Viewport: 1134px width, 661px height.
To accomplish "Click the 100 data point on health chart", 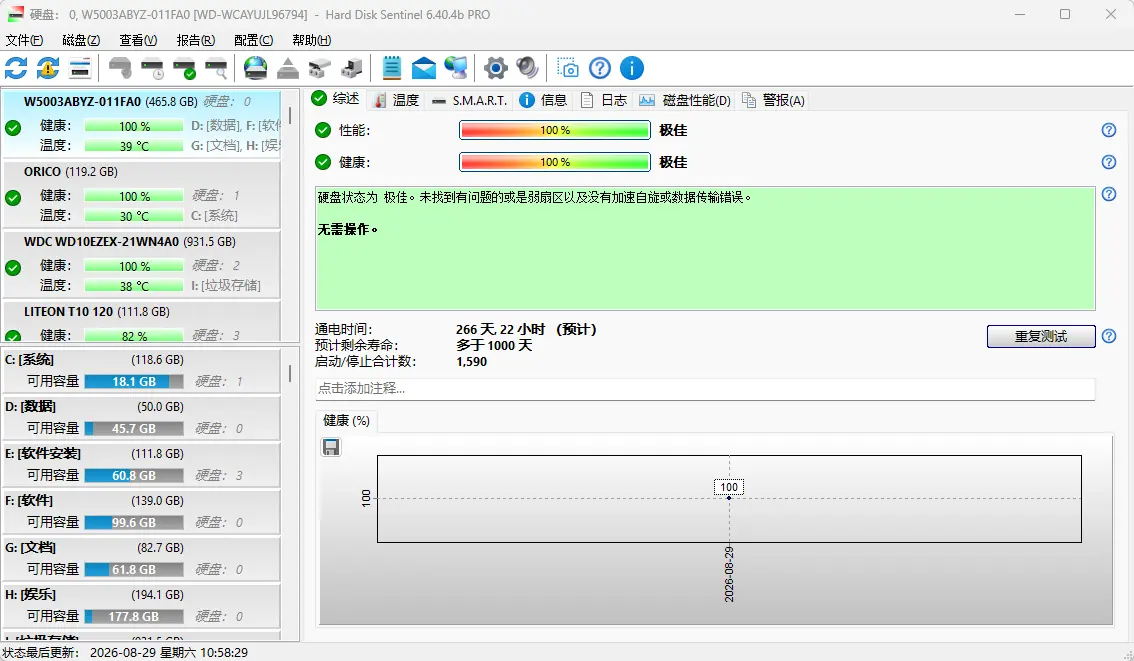I will (x=729, y=498).
